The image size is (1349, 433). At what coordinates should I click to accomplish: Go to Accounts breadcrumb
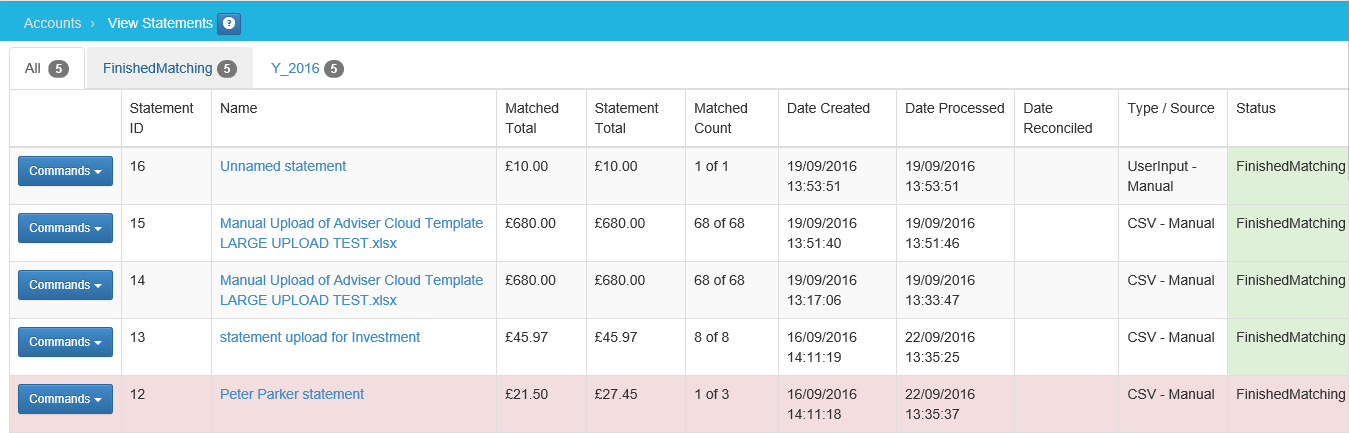(x=52, y=23)
